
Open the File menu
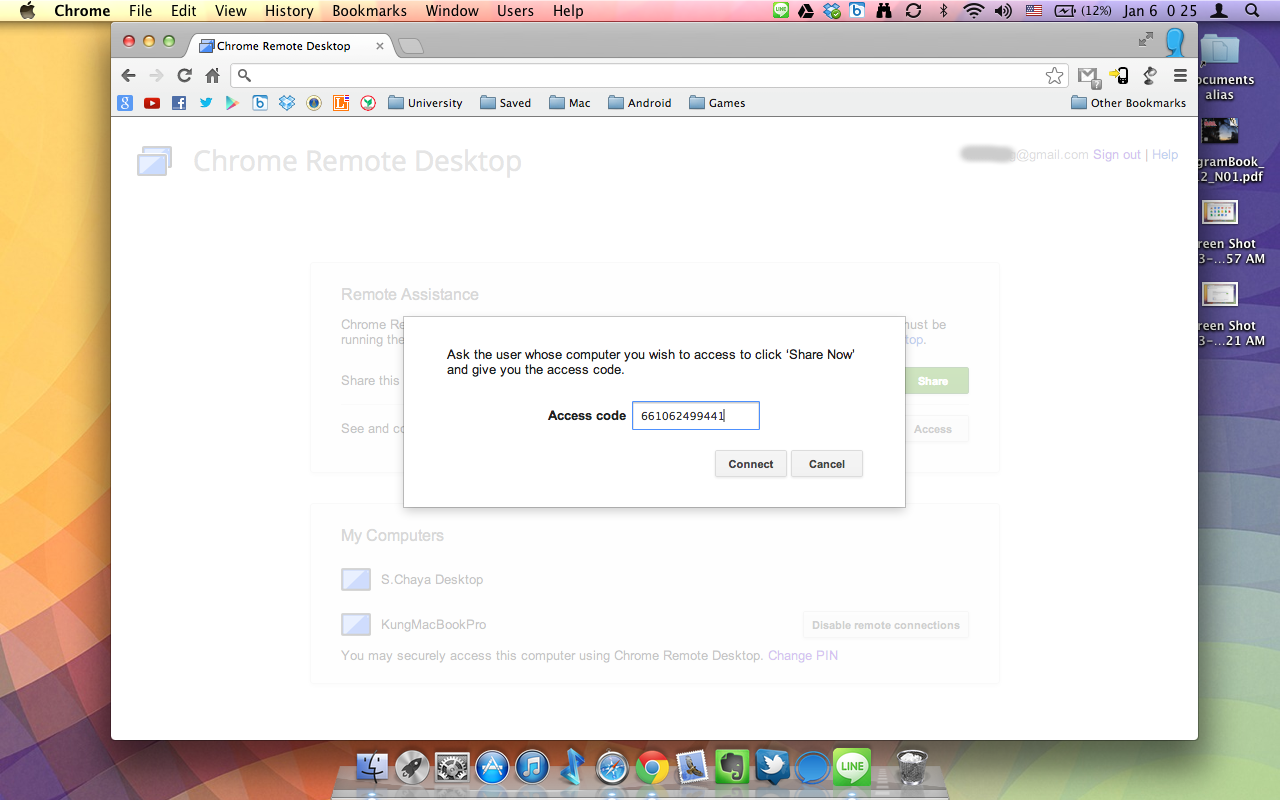click(140, 10)
